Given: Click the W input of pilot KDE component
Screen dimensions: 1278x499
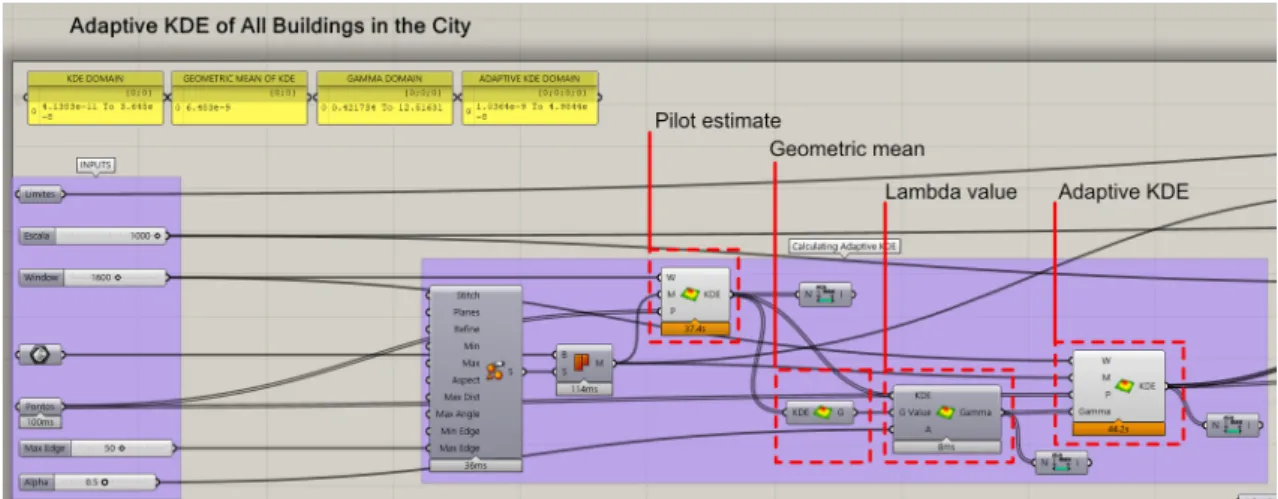Looking at the screenshot, I should [671, 277].
